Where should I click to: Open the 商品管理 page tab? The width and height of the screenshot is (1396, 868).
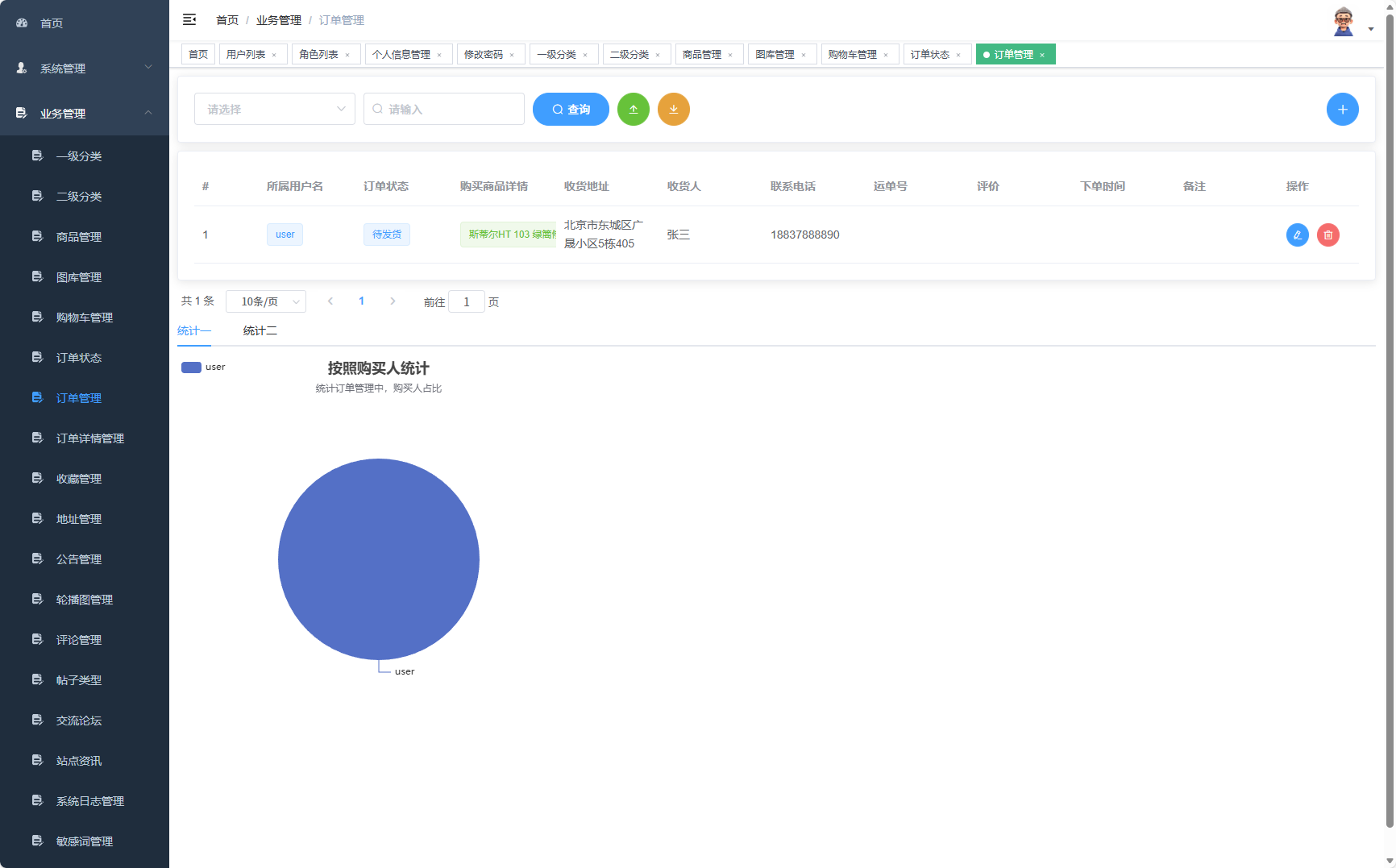coord(701,55)
